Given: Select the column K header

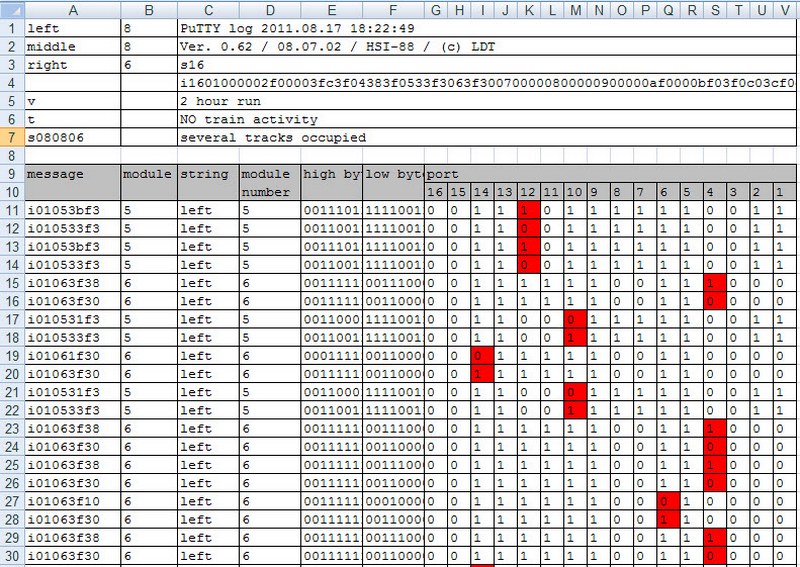Looking at the screenshot, I should [x=527, y=9].
